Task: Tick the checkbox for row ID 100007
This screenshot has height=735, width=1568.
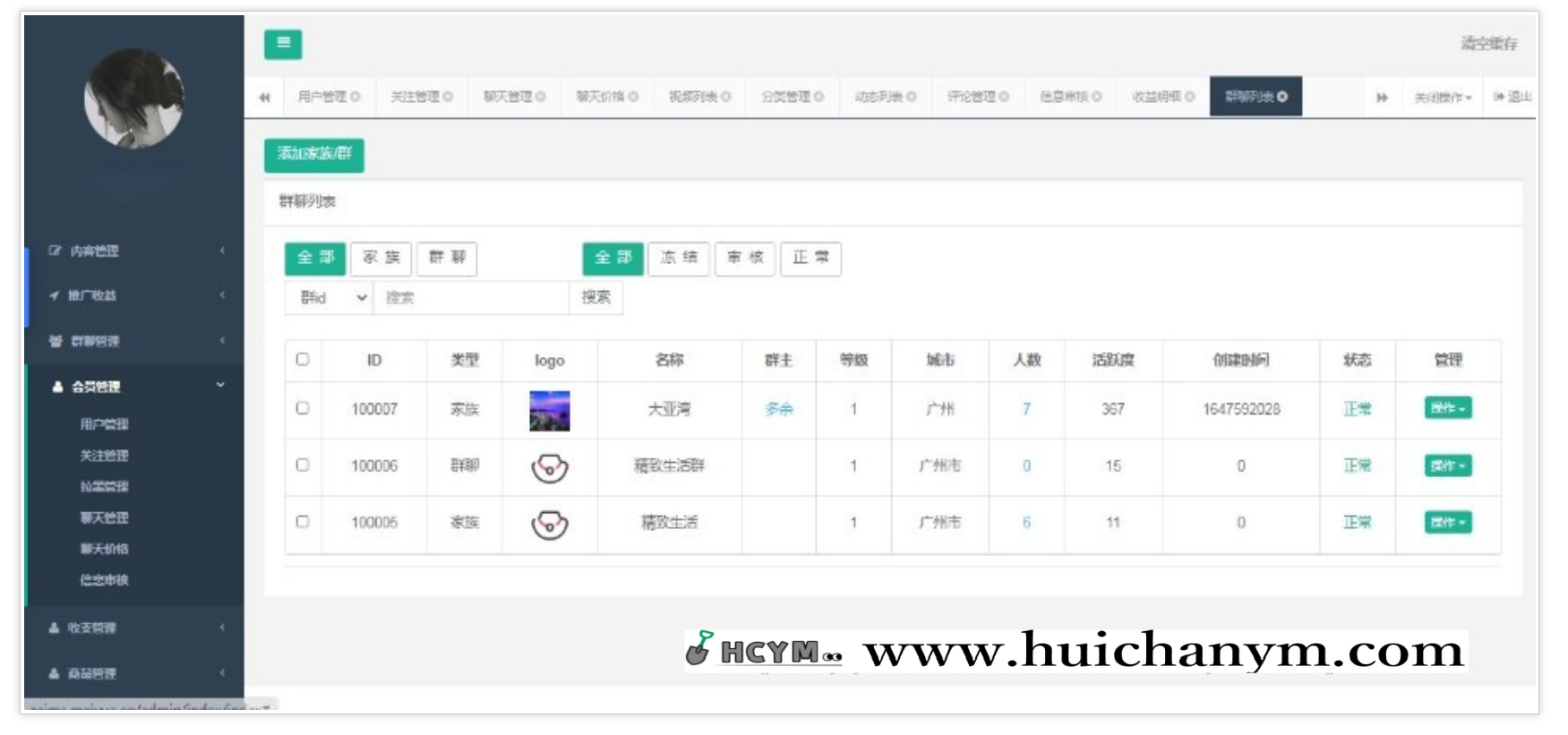Action: coord(303,408)
